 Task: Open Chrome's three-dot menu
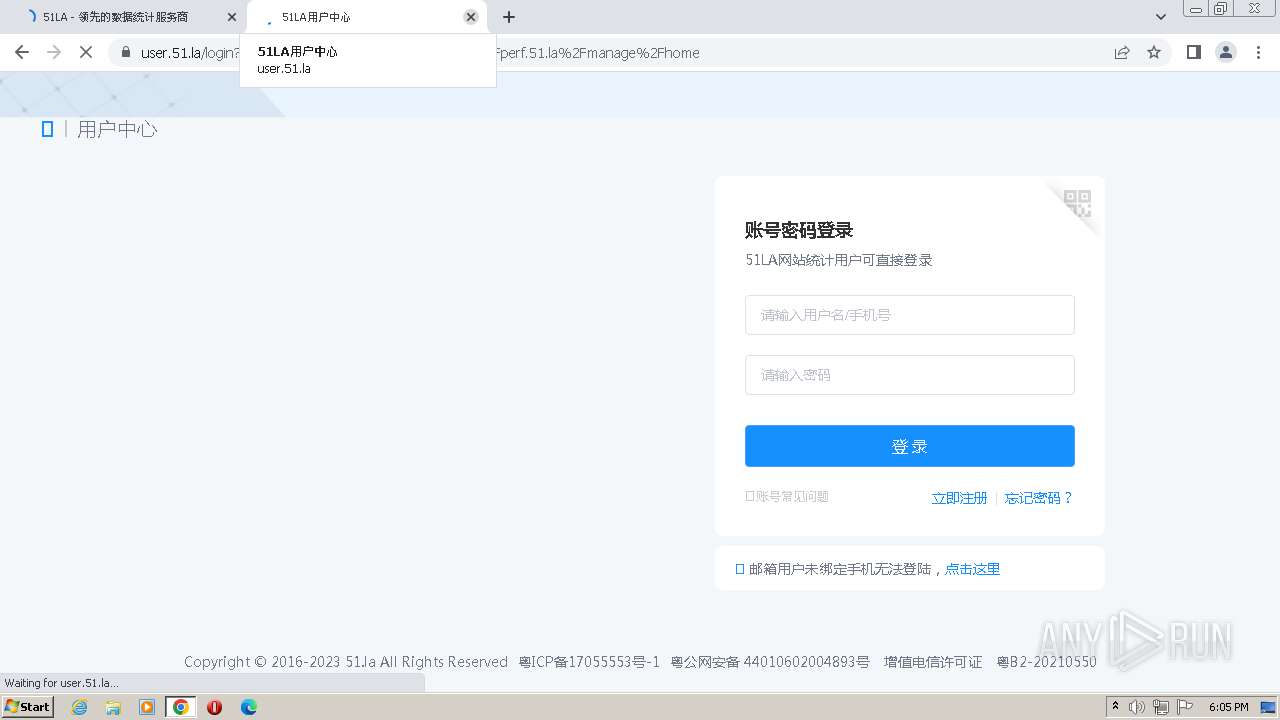(1259, 52)
